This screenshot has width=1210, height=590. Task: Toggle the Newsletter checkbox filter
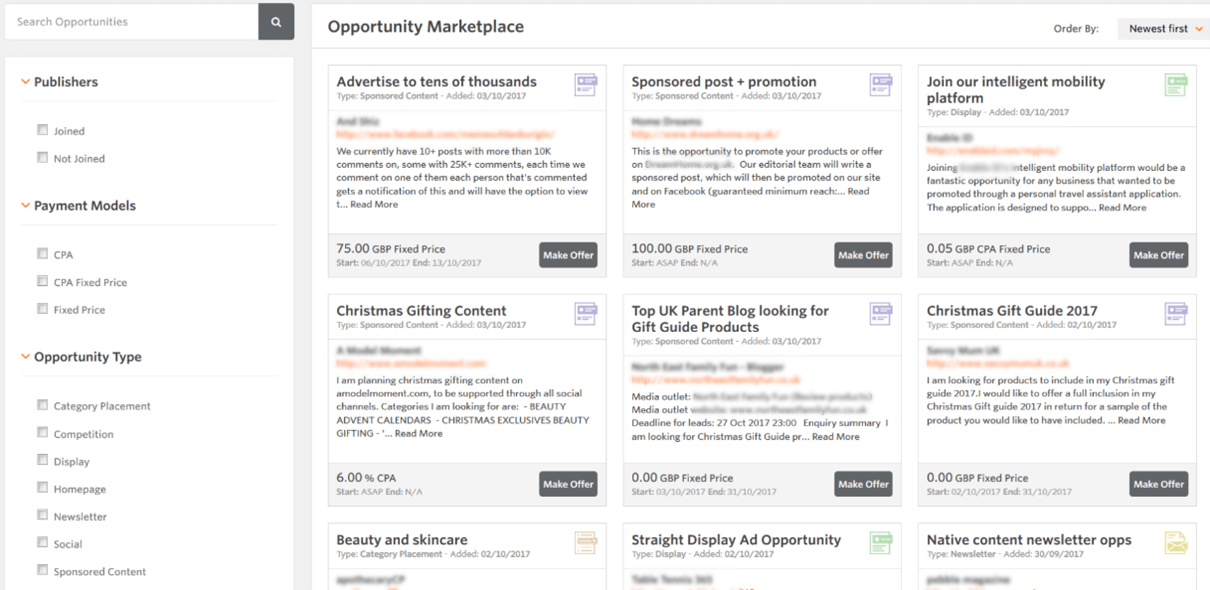click(43, 516)
